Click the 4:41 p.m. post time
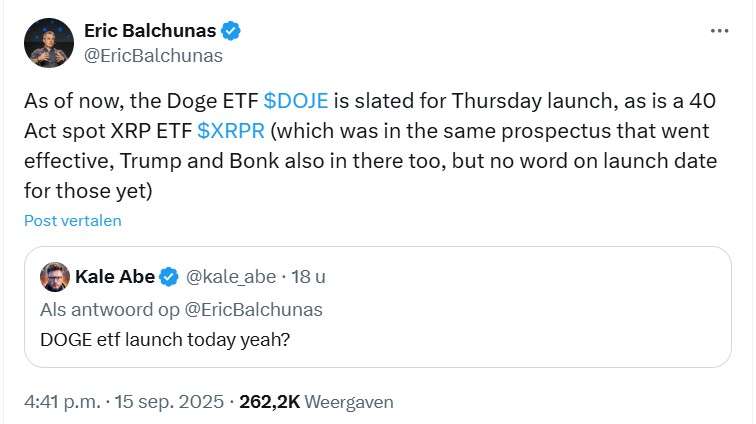Screen dimensions: 756x424 (x=63, y=402)
